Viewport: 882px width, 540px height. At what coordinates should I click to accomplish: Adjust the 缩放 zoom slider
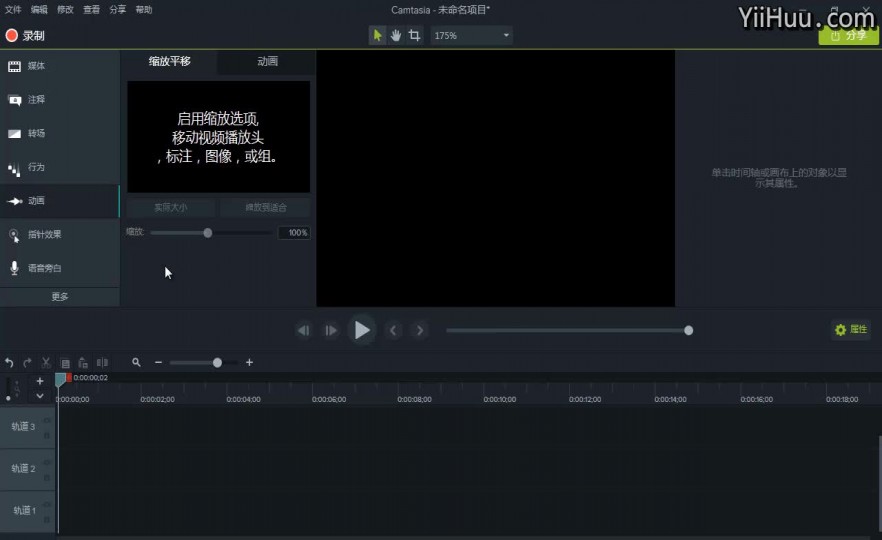tap(208, 233)
